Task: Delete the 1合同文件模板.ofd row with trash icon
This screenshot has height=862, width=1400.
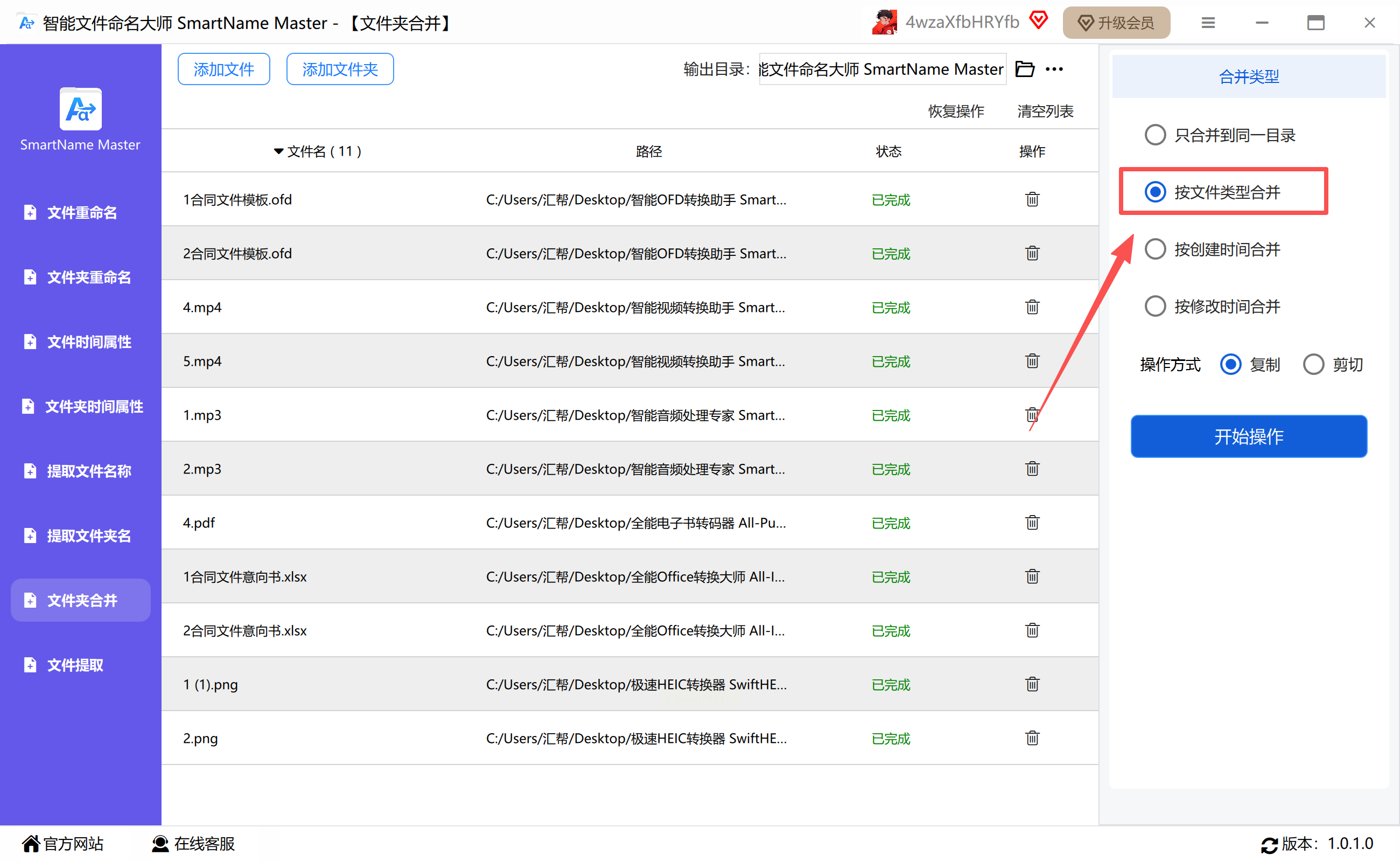Action: pos(1032,199)
